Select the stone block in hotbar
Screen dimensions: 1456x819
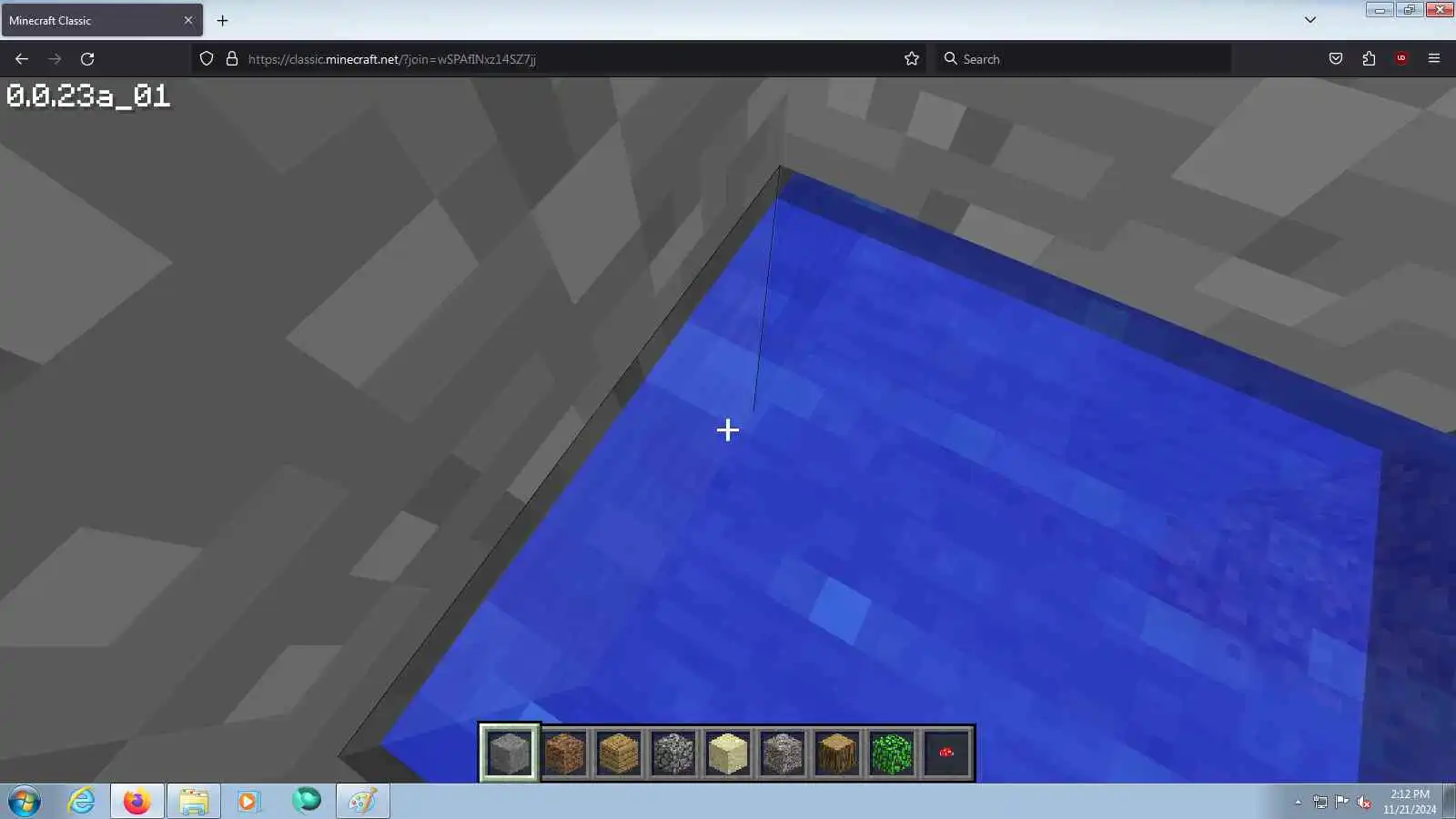point(509,753)
